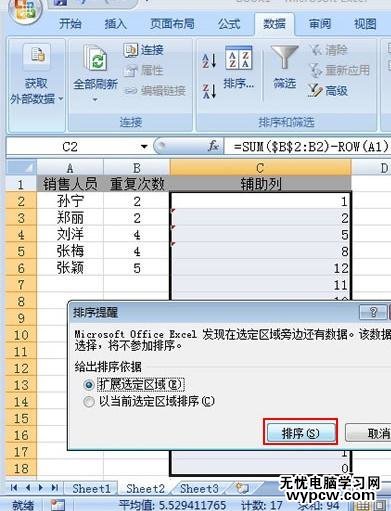The height and width of the screenshot is (511, 391).
Task: Click header cell 辅助列
Action: pyautogui.click(x=260, y=184)
